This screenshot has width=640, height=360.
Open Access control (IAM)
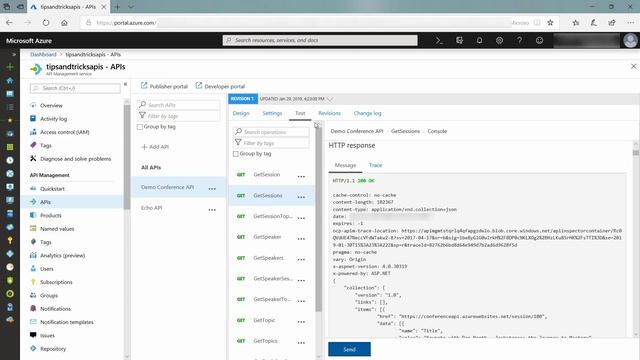tap(64, 132)
